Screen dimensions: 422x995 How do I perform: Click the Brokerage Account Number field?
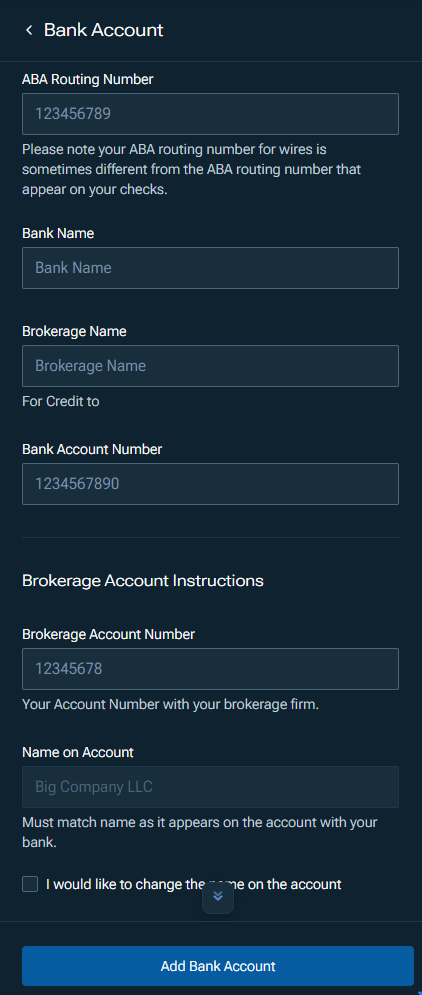(210, 669)
